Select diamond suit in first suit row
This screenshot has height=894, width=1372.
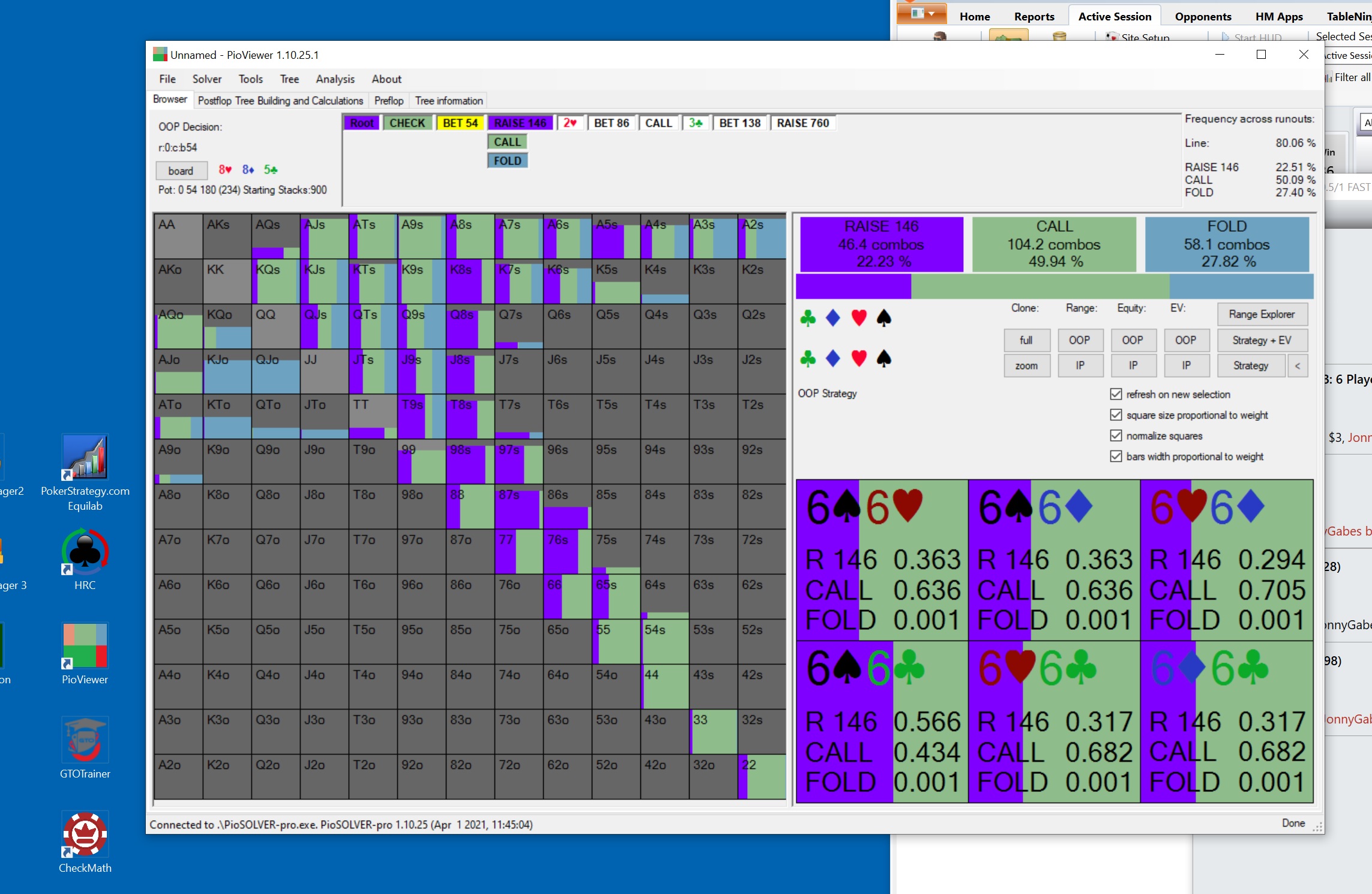(x=833, y=318)
